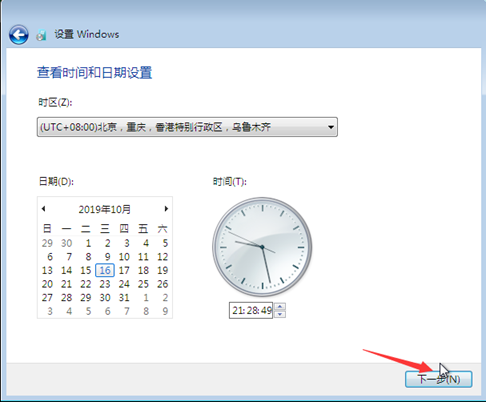This screenshot has width=486, height=402.
Task: Select October 17 in the calendar
Action: [x=124, y=270]
